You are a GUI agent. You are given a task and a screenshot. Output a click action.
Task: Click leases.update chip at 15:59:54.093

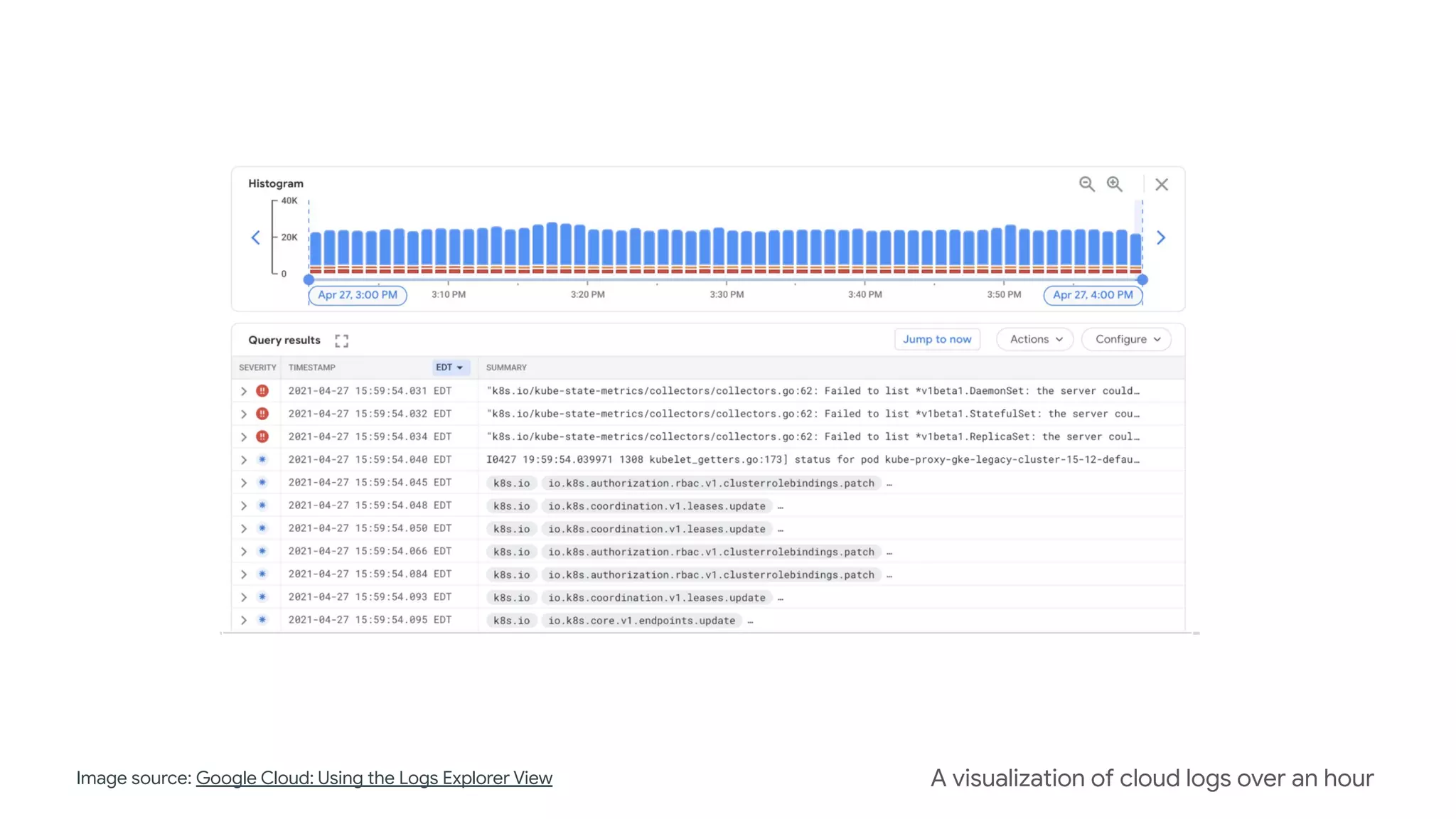click(x=657, y=598)
